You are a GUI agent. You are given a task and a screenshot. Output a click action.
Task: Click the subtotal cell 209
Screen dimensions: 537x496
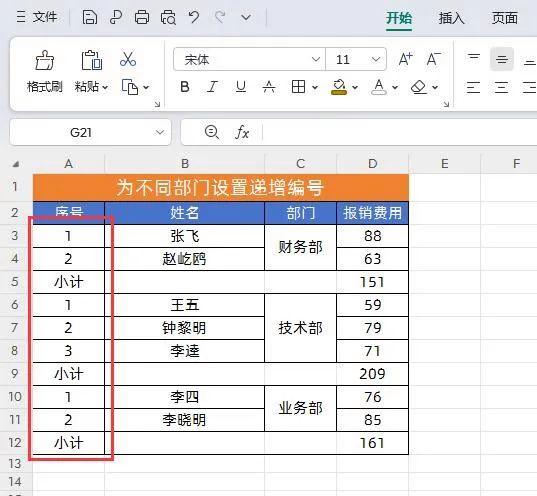[373, 374]
